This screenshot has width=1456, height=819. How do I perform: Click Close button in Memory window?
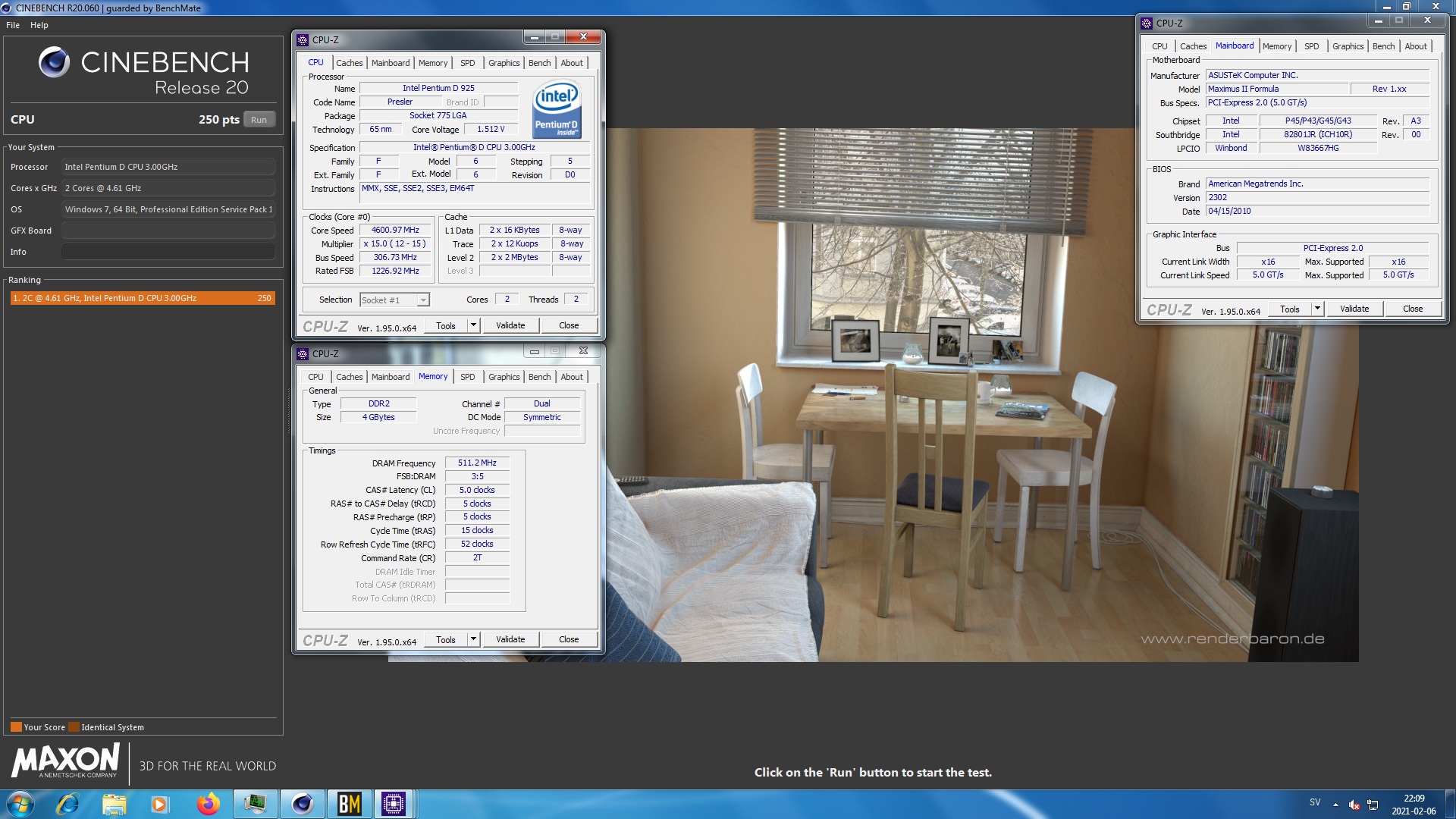(569, 639)
